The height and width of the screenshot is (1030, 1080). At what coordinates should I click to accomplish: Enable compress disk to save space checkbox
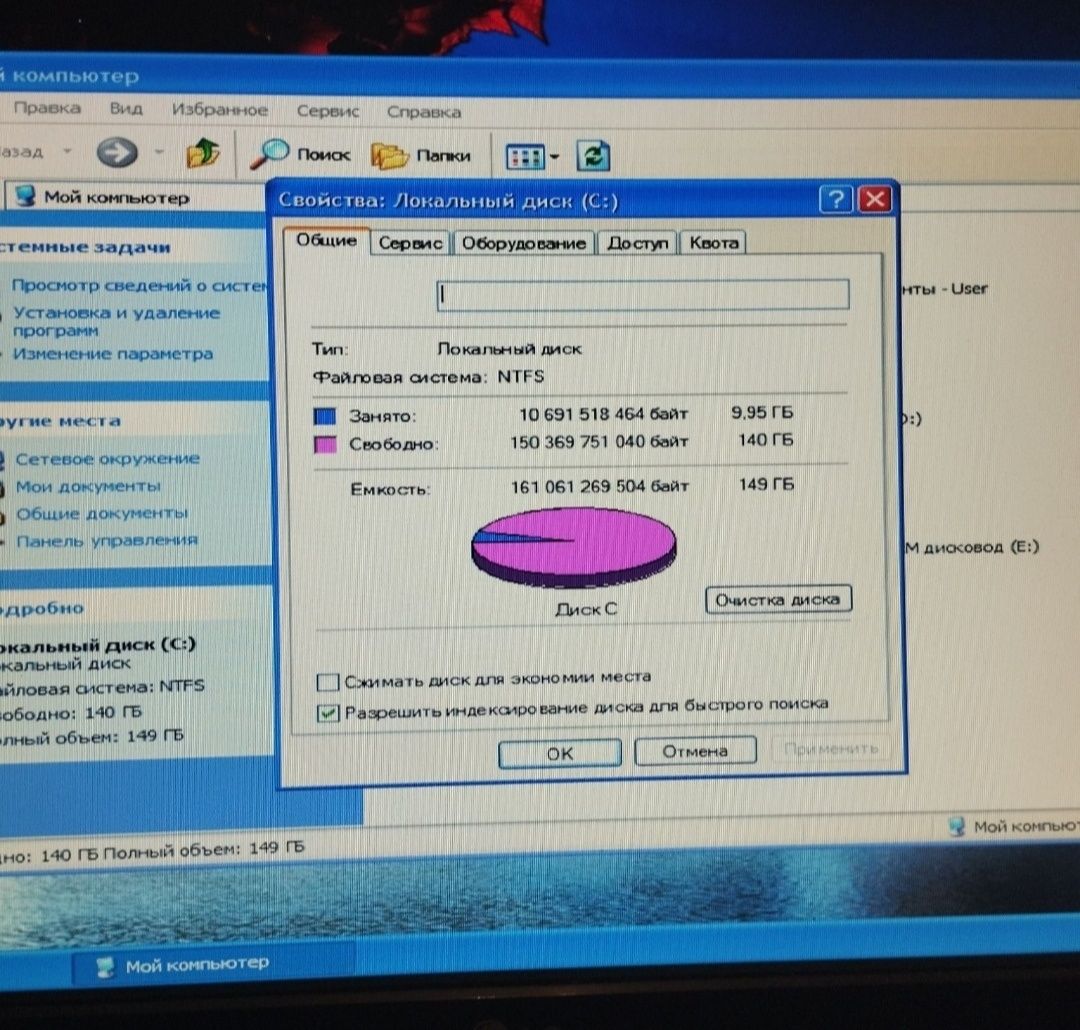(x=327, y=682)
